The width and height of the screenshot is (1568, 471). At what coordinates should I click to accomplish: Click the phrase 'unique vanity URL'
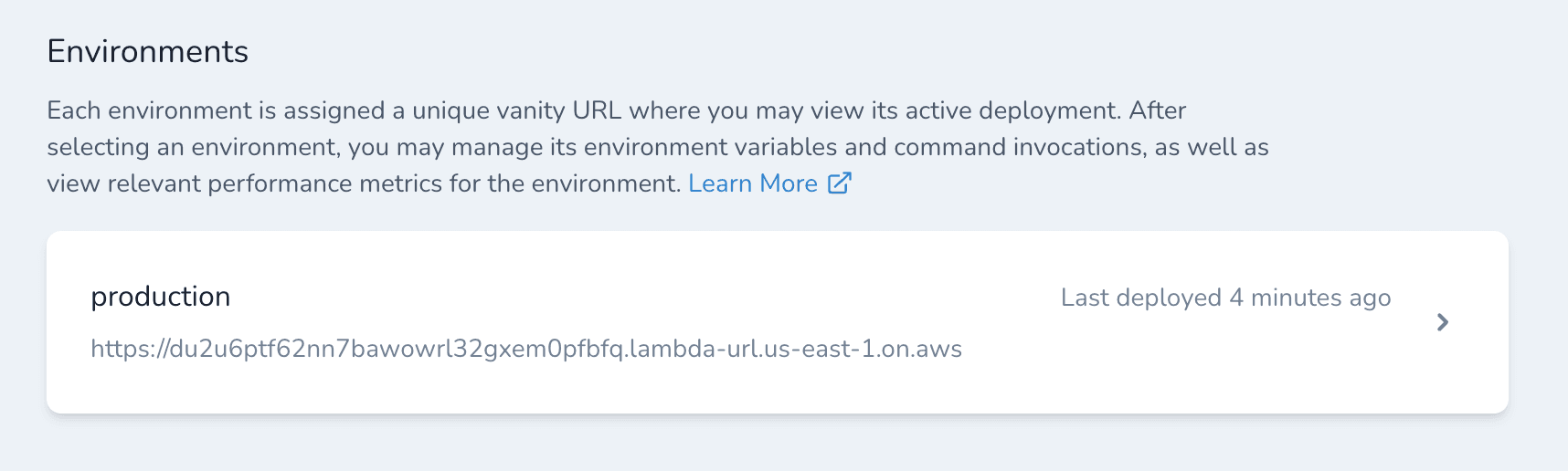click(516, 110)
